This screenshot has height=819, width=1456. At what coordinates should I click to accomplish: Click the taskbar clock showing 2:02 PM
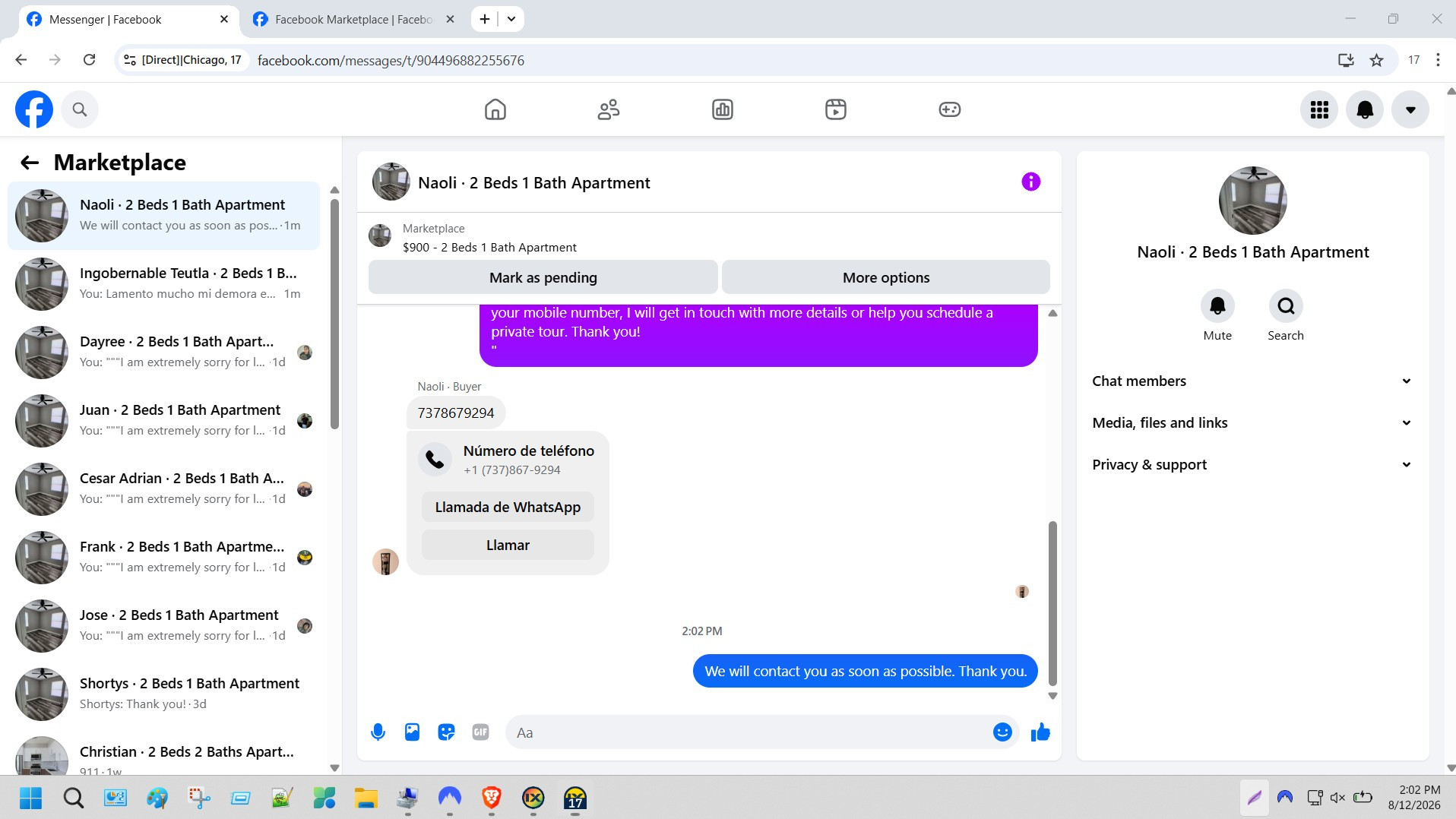pos(1413,798)
